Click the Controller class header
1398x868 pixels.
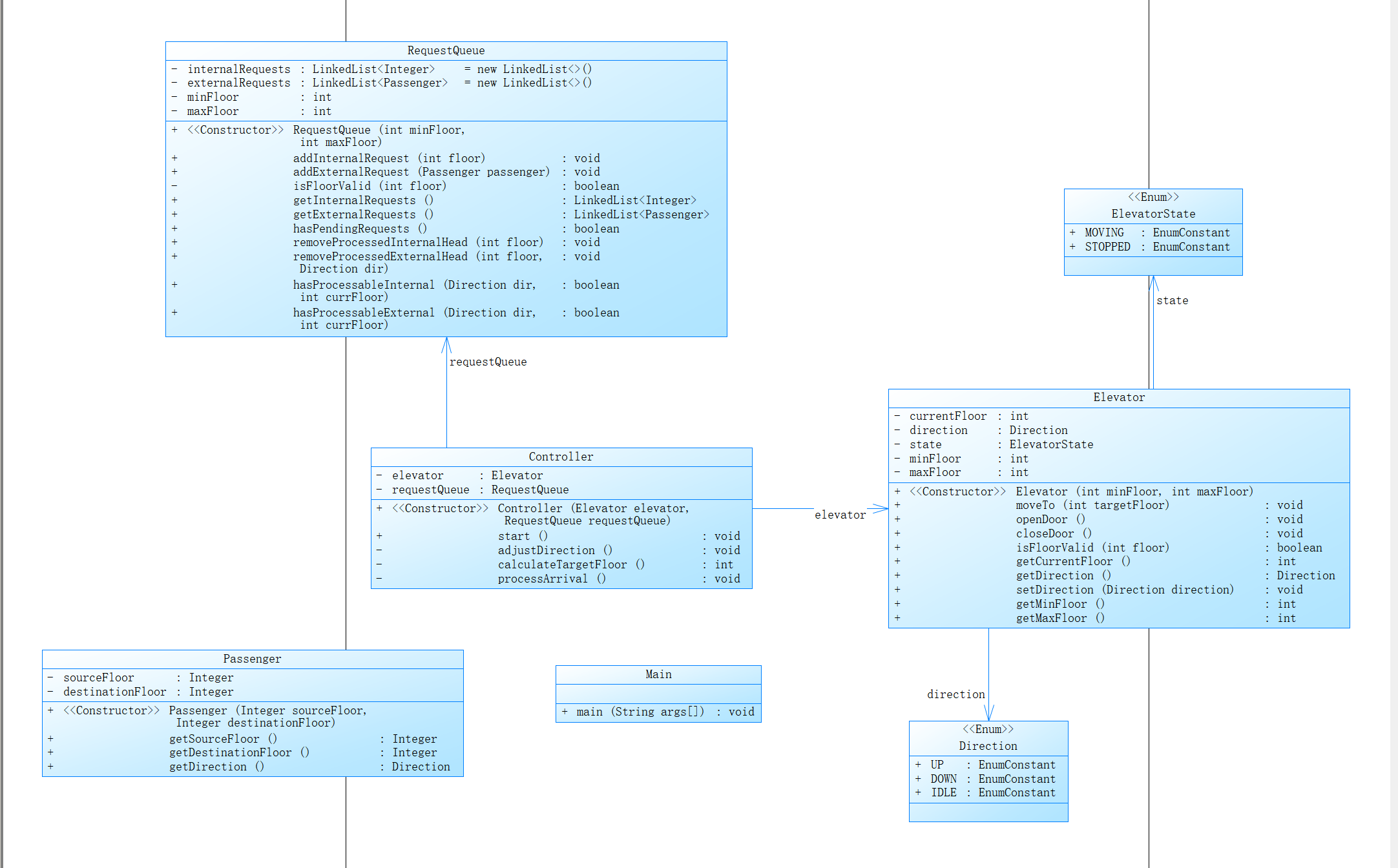[x=561, y=457]
